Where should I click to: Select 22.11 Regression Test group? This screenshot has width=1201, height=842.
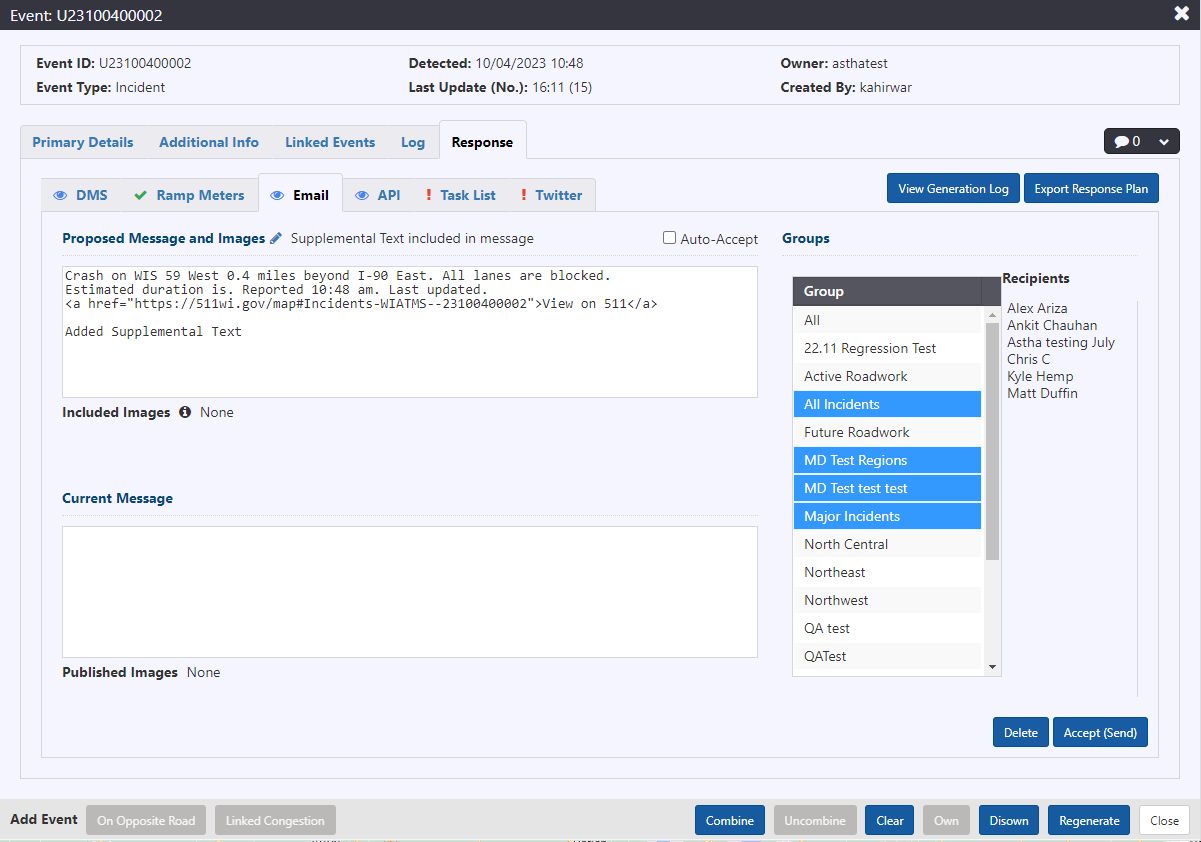(x=887, y=348)
